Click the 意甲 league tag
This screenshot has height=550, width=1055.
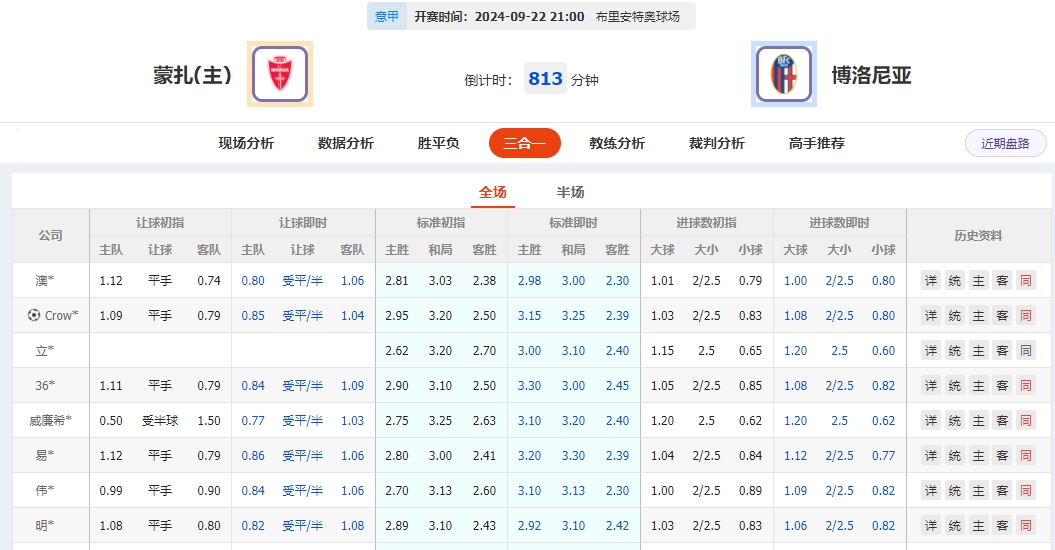click(387, 16)
